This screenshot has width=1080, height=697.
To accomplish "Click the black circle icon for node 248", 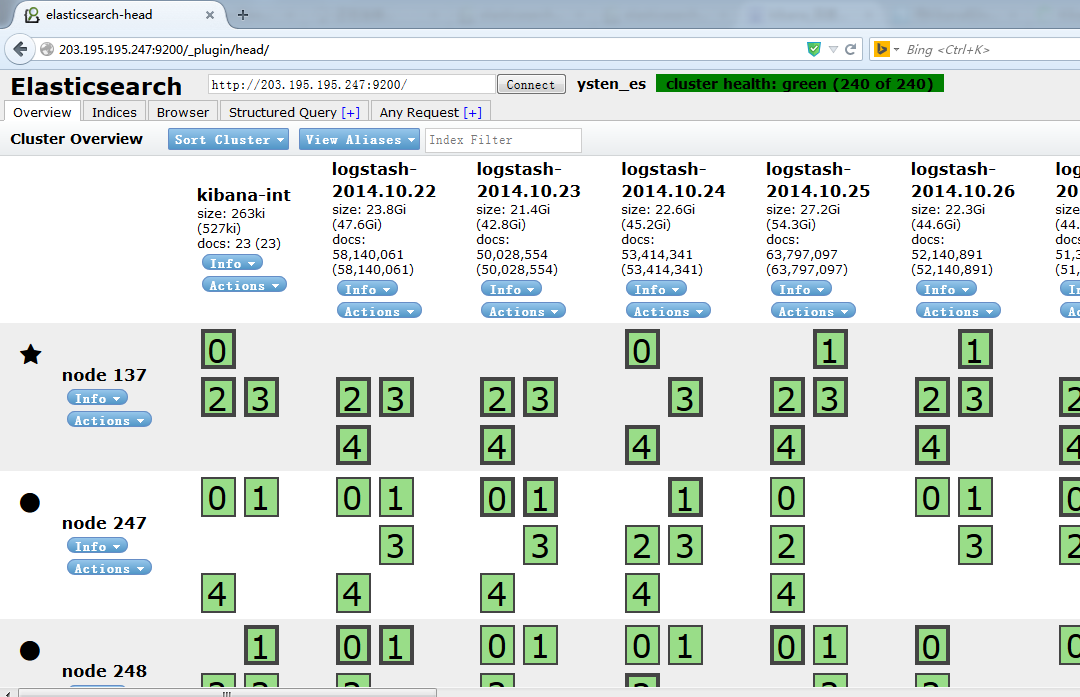I will (x=30, y=651).
